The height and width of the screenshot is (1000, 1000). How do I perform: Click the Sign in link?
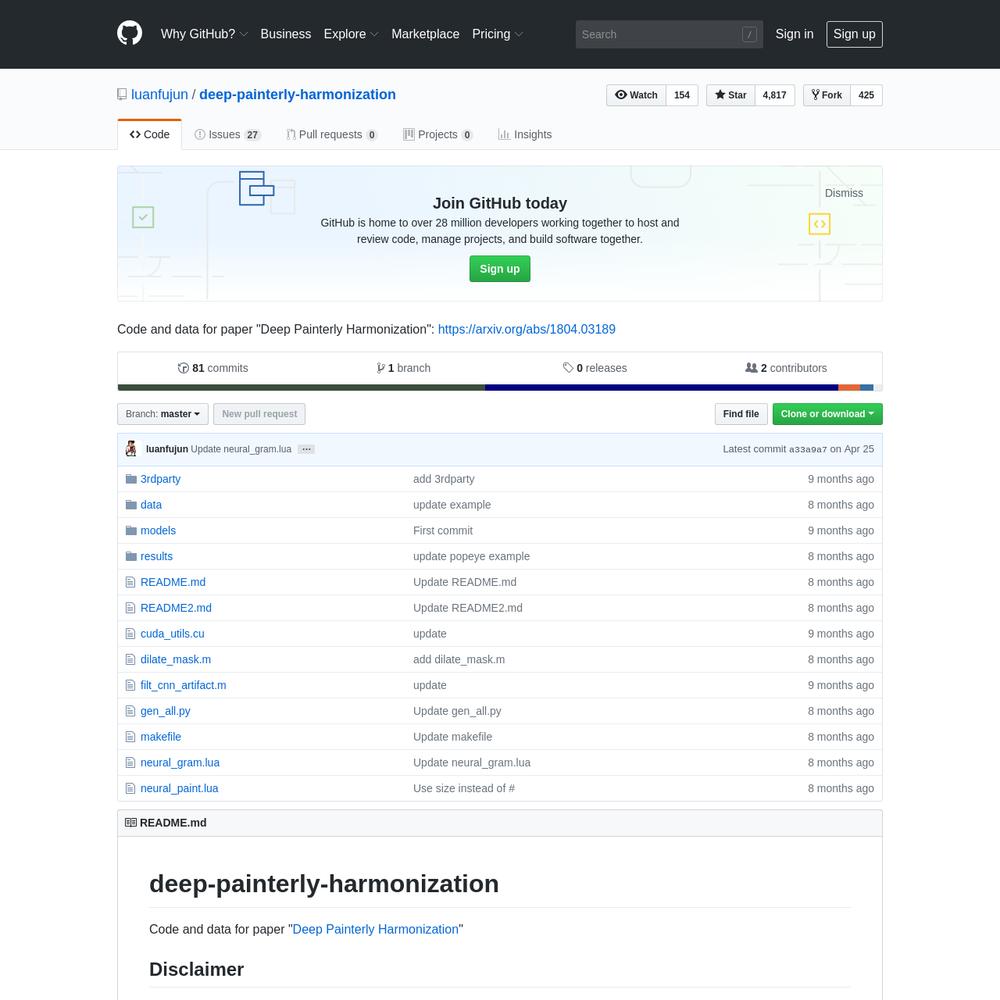[x=794, y=34]
